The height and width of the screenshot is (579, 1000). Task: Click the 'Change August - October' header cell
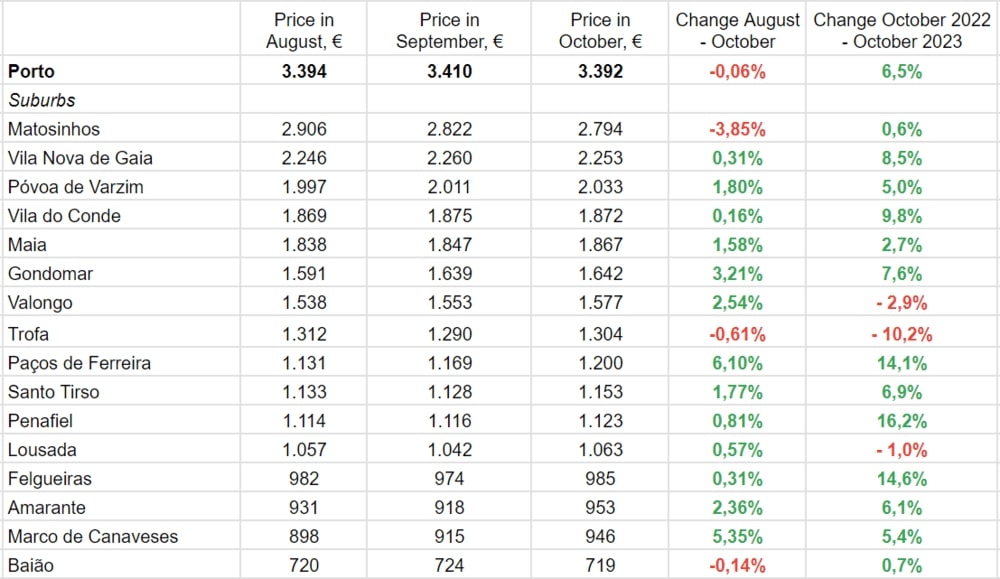738,30
